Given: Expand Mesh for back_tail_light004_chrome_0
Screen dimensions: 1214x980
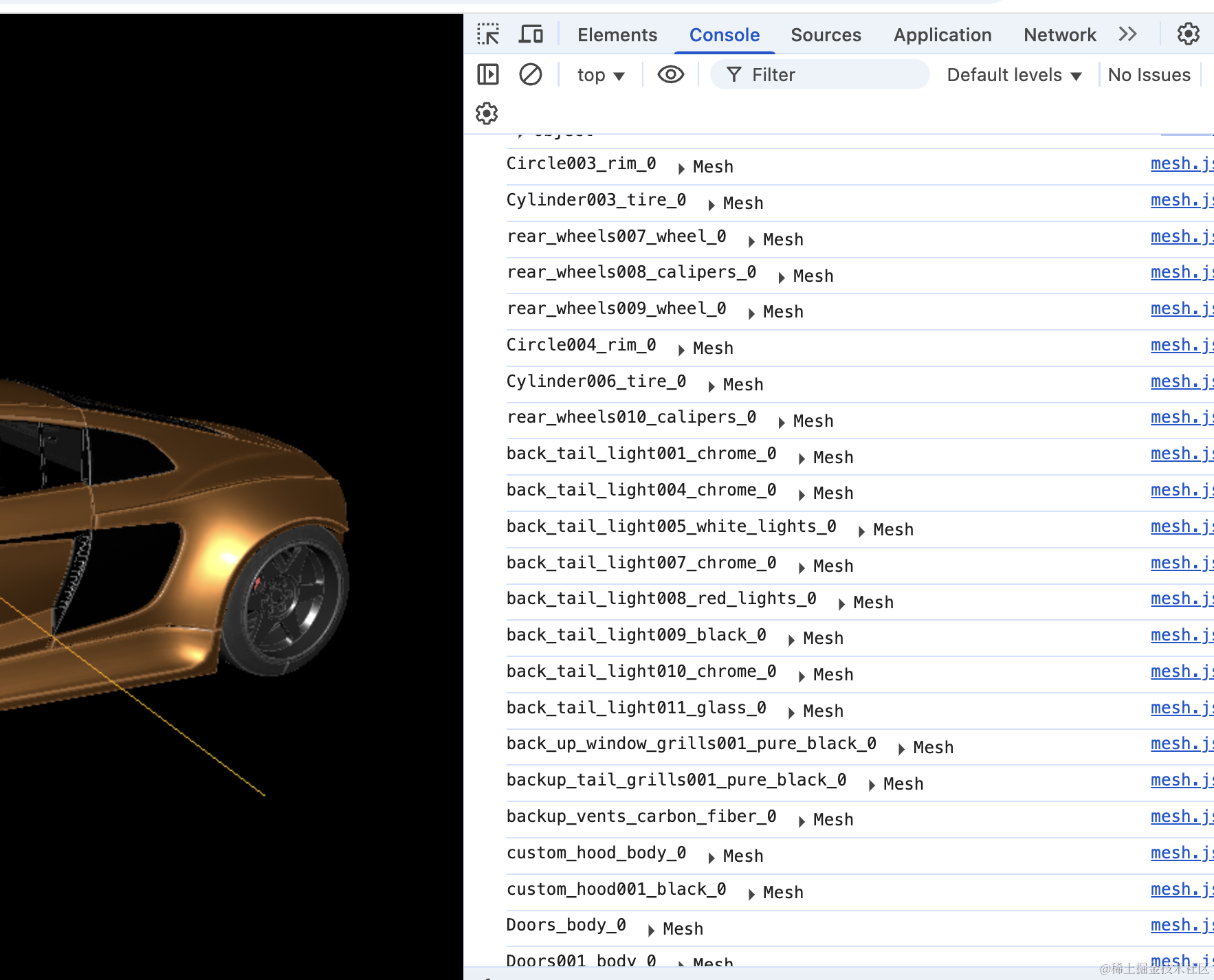Looking at the screenshot, I should pos(802,495).
